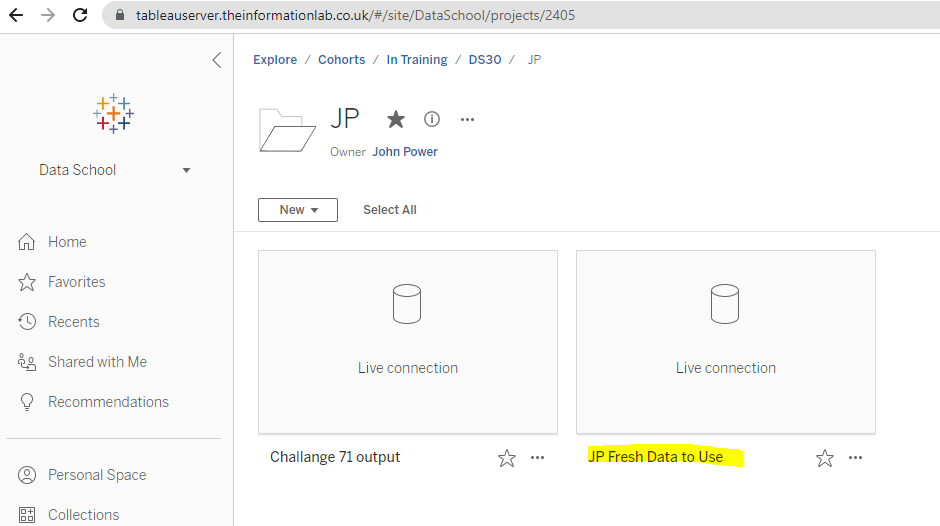The image size is (940, 526).
Task: Navigate to In Training breadcrumb
Action: 417,59
